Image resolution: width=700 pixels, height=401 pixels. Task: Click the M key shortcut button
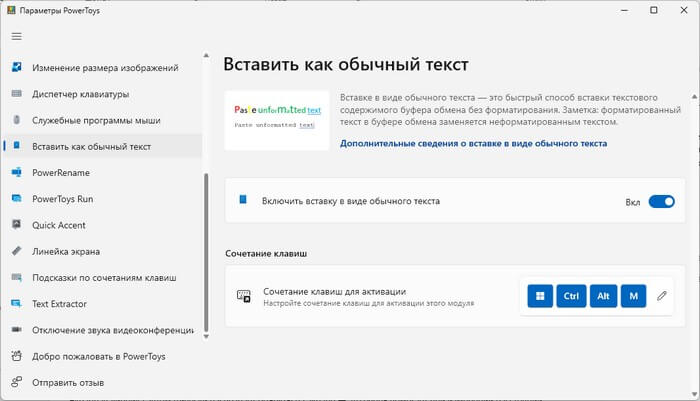[x=633, y=296]
